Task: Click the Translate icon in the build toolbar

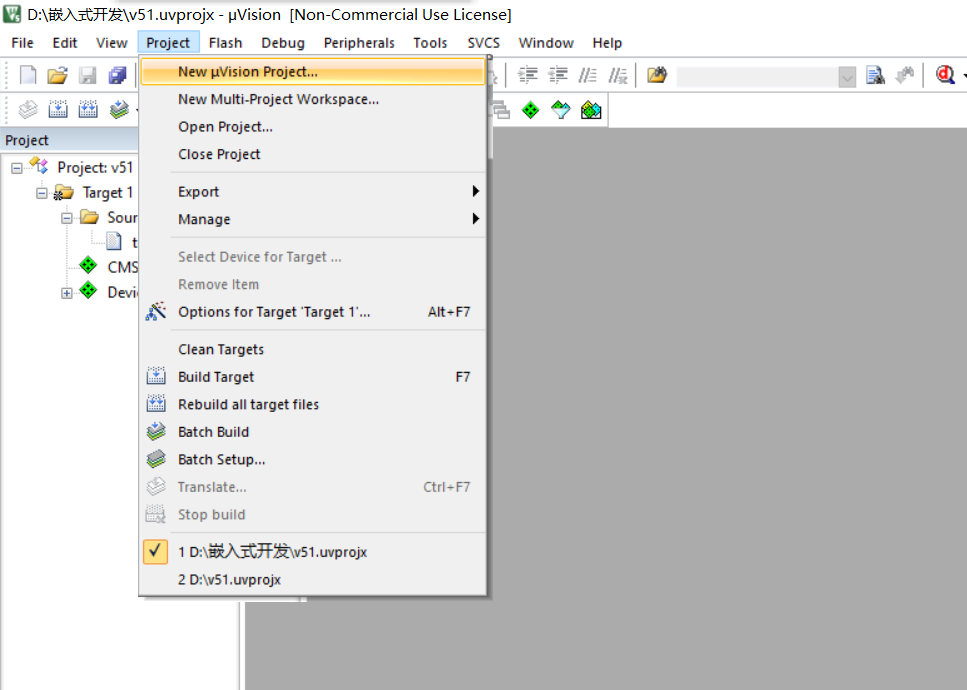Action: [28, 110]
